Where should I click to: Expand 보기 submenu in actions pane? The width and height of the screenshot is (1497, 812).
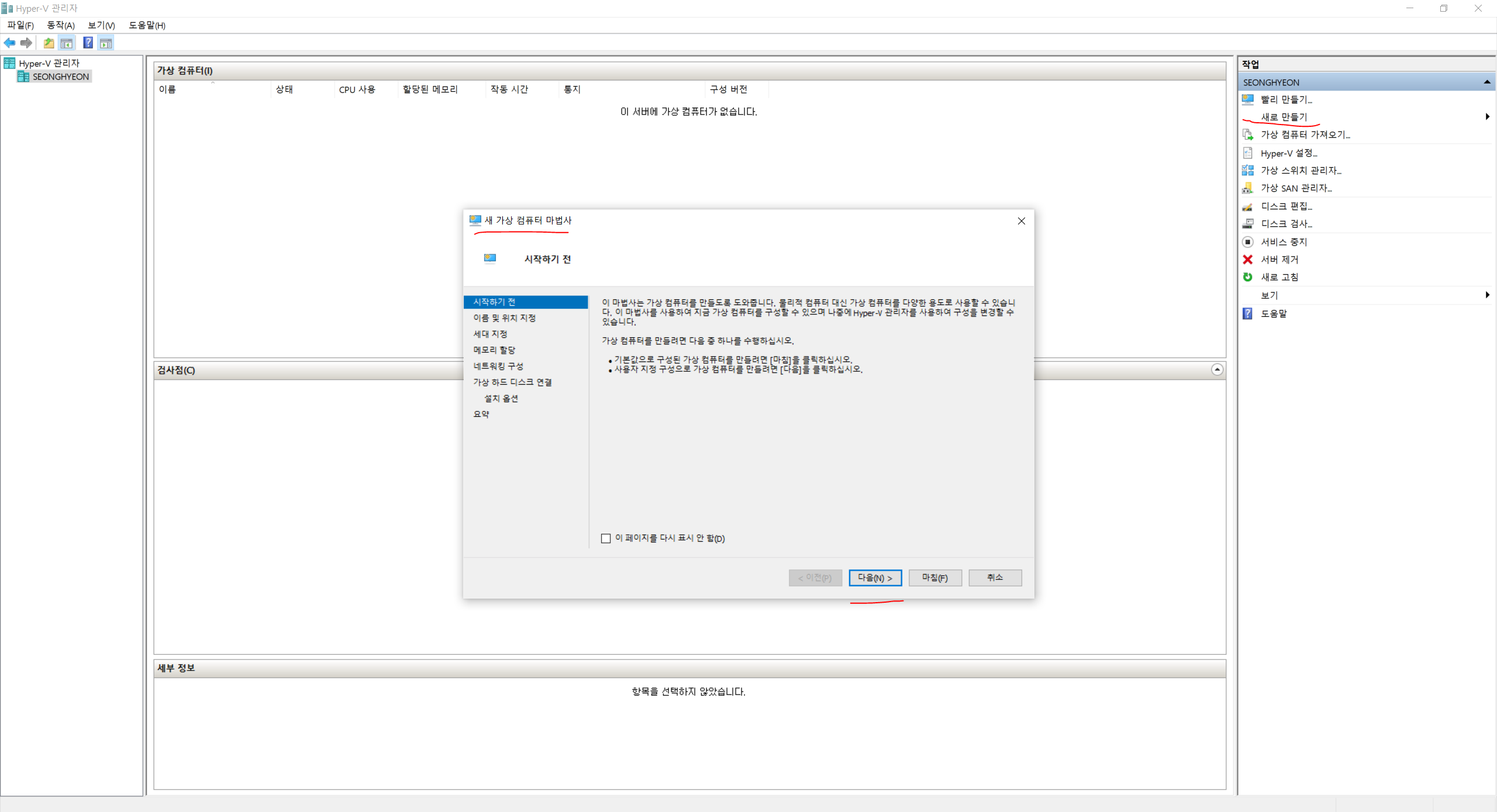tap(1487, 295)
